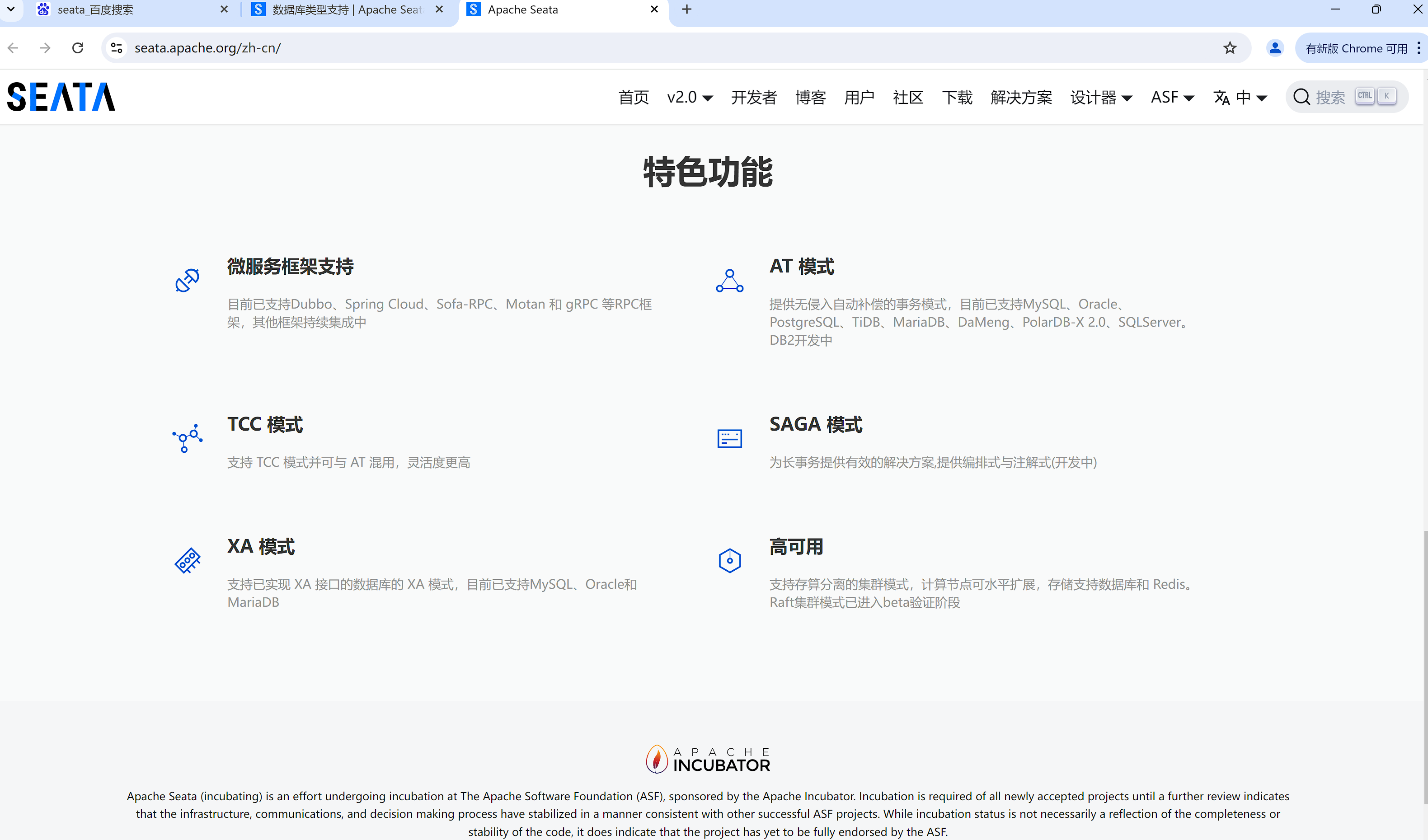Open the 博客 nav item

tap(810, 98)
